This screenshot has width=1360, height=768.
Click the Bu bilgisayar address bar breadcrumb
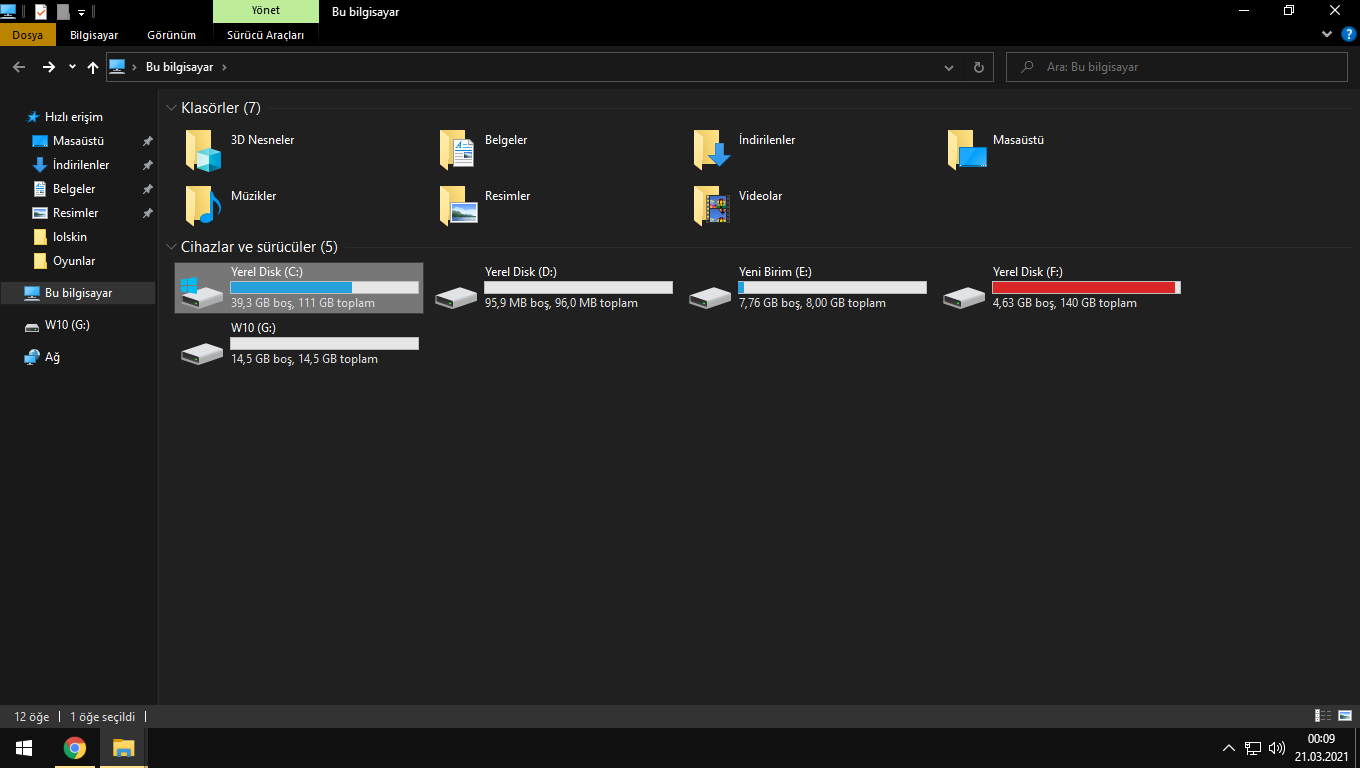pos(179,67)
